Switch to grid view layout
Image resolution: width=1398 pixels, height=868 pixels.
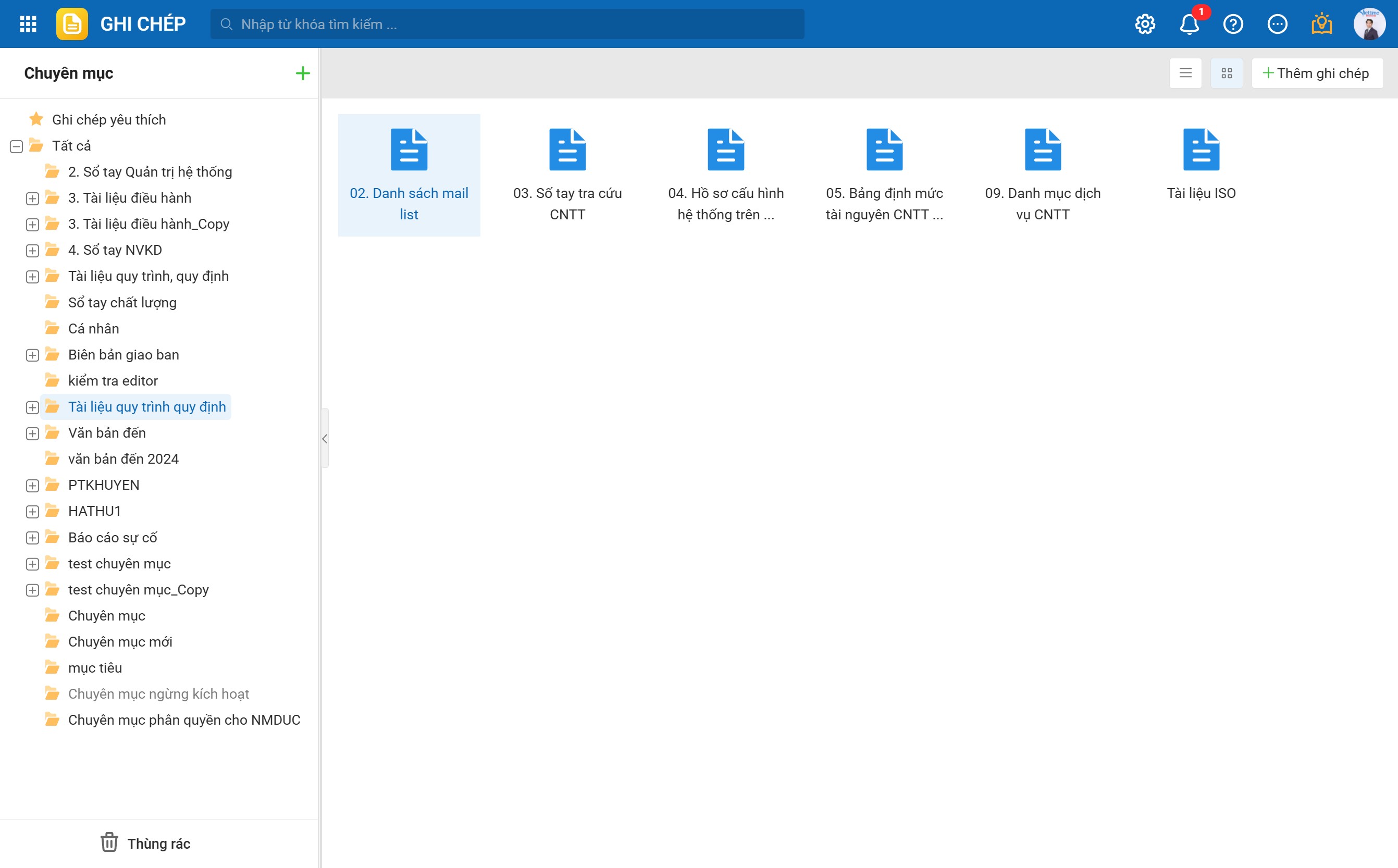point(1227,73)
